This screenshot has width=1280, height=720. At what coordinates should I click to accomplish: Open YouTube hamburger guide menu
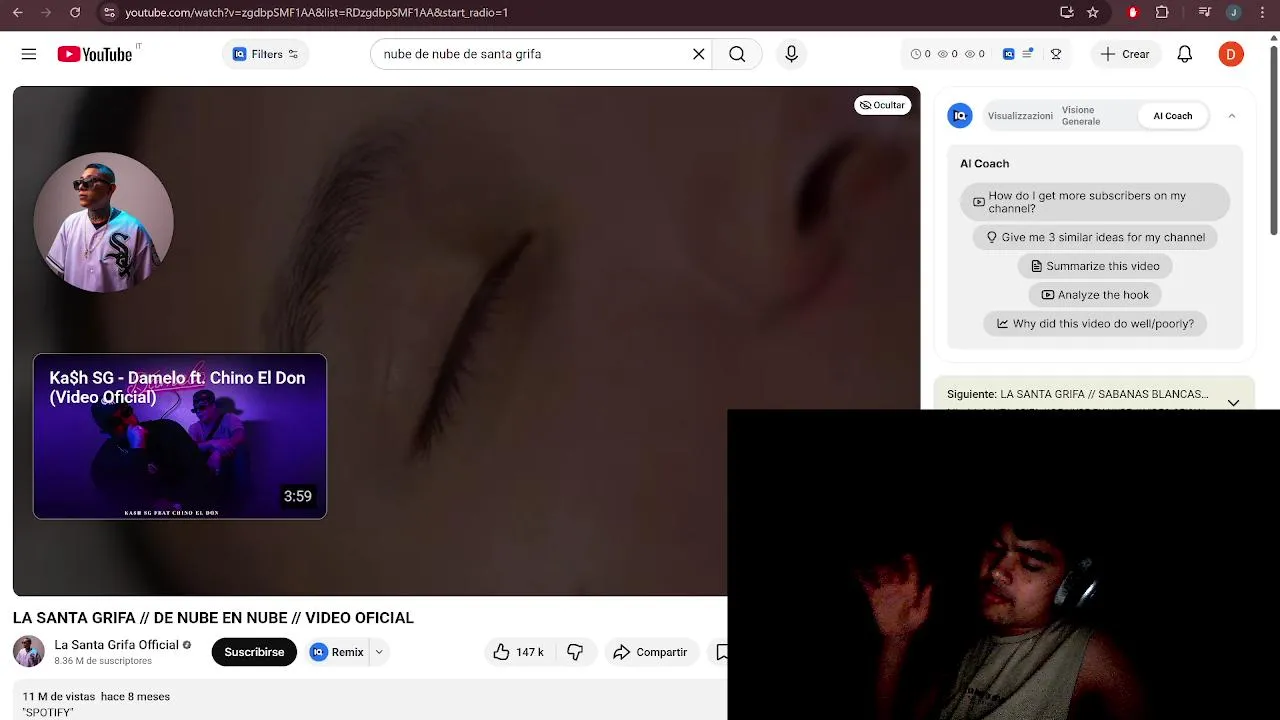click(29, 54)
